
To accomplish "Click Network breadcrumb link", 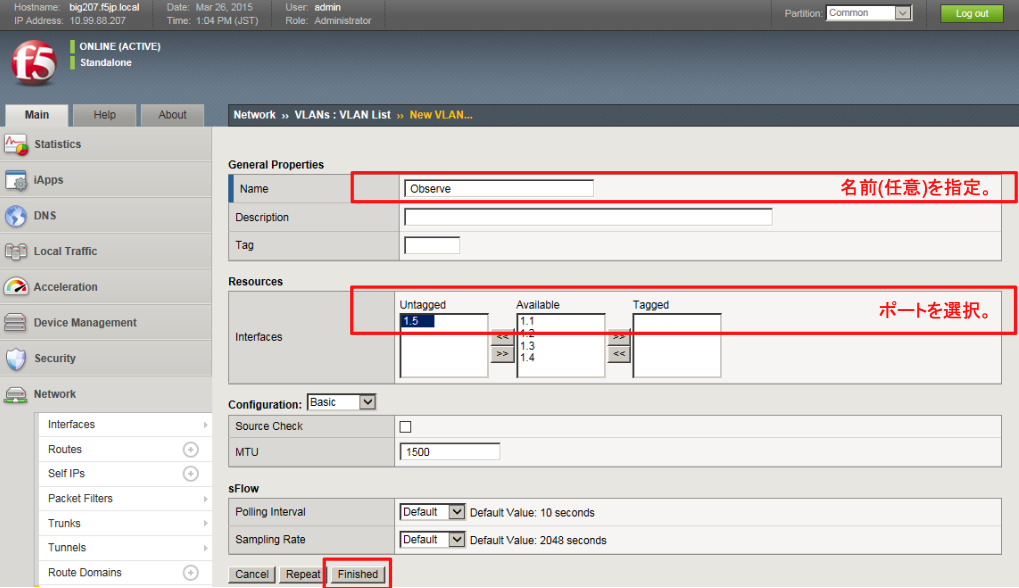I will click(254, 115).
